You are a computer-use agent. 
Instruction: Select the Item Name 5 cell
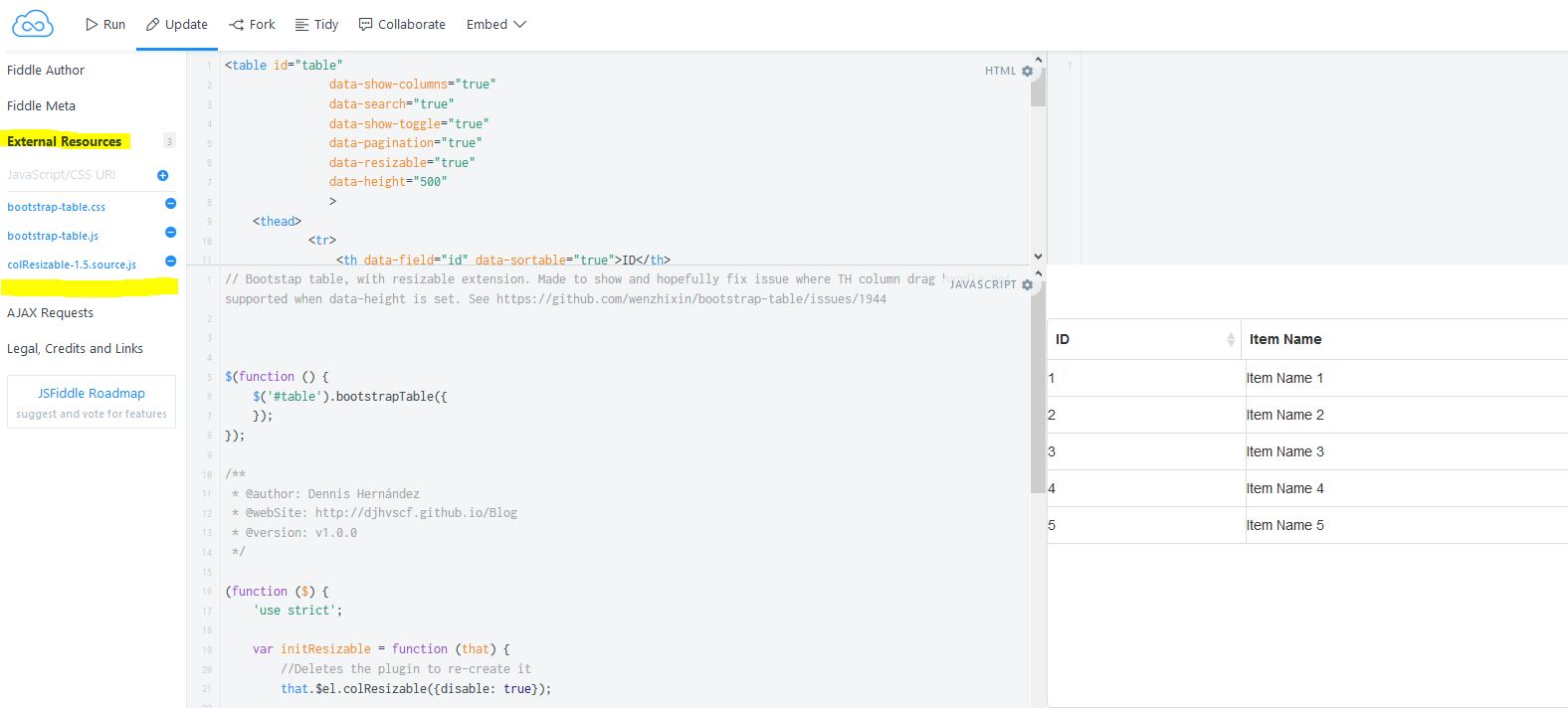click(1406, 525)
